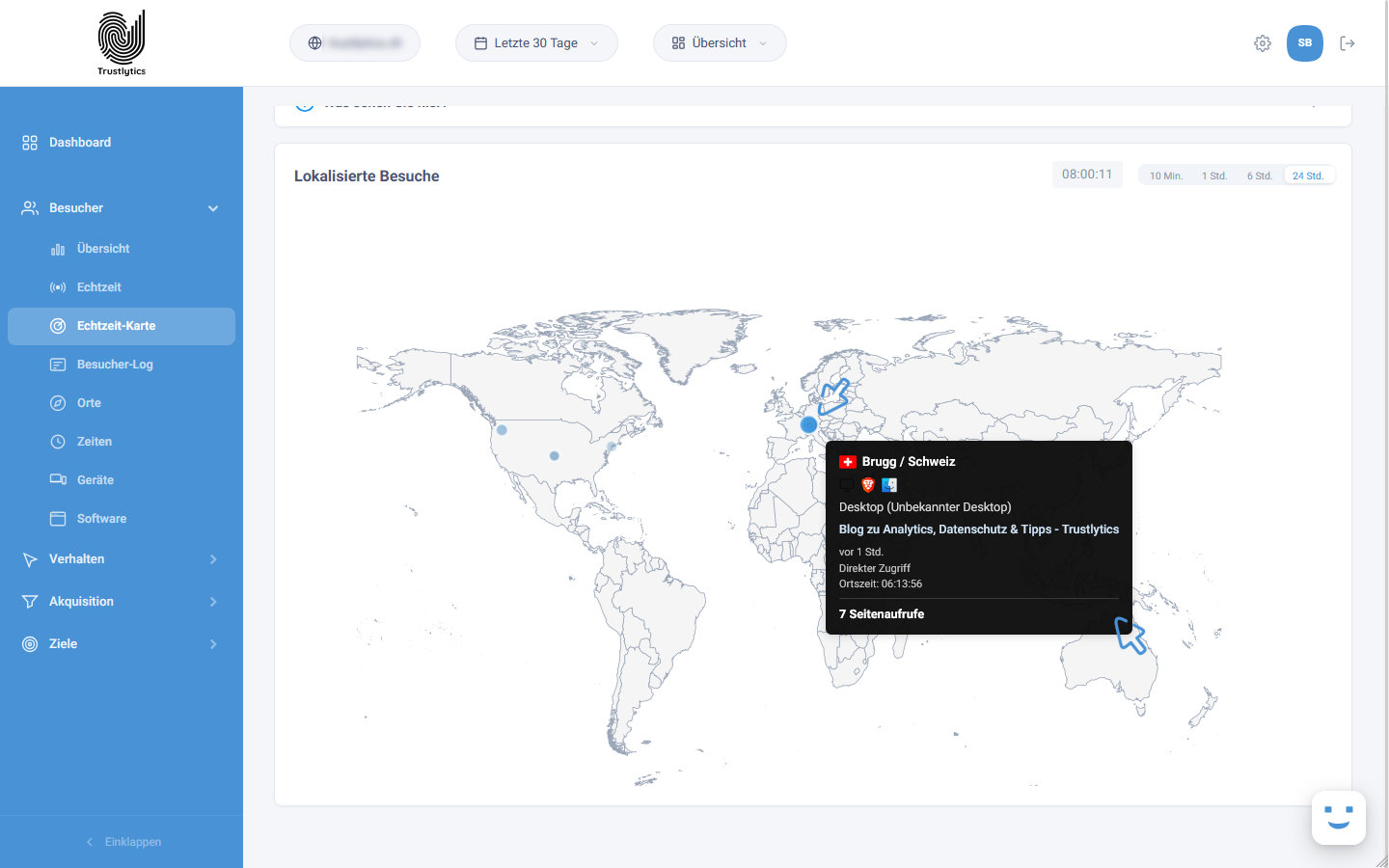Select the 10 Min. time range
1389x868 pixels.
1166,176
